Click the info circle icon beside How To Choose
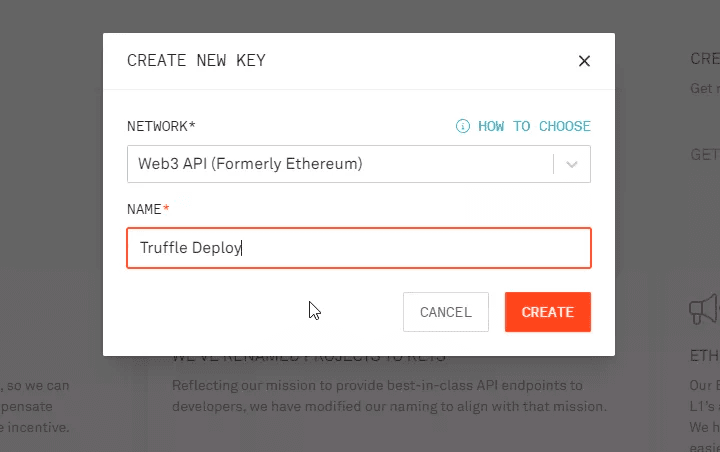This screenshot has height=452, width=720. pos(462,126)
